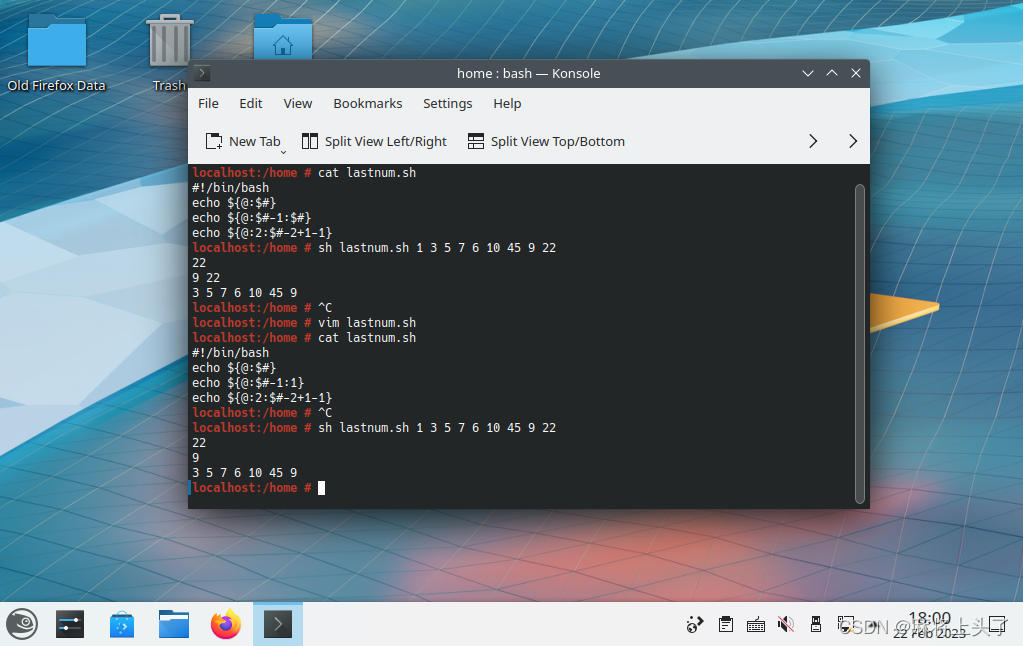Viewport: 1023px width, 646px height.
Task: Launch Discover from the taskbar
Action: point(121,623)
